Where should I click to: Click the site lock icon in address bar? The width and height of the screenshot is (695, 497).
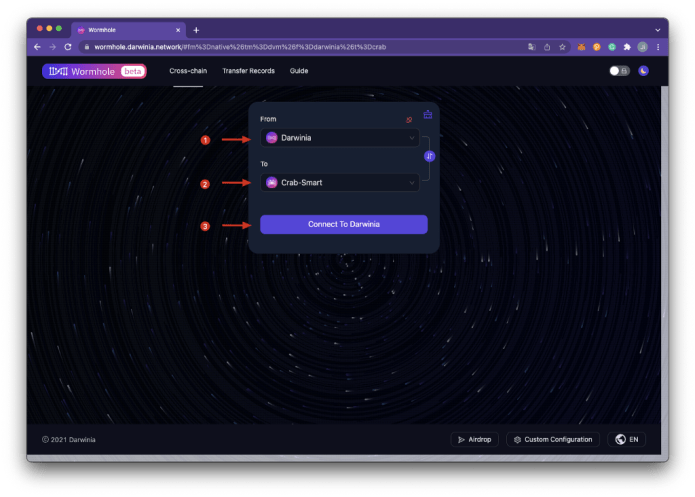[87, 47]
